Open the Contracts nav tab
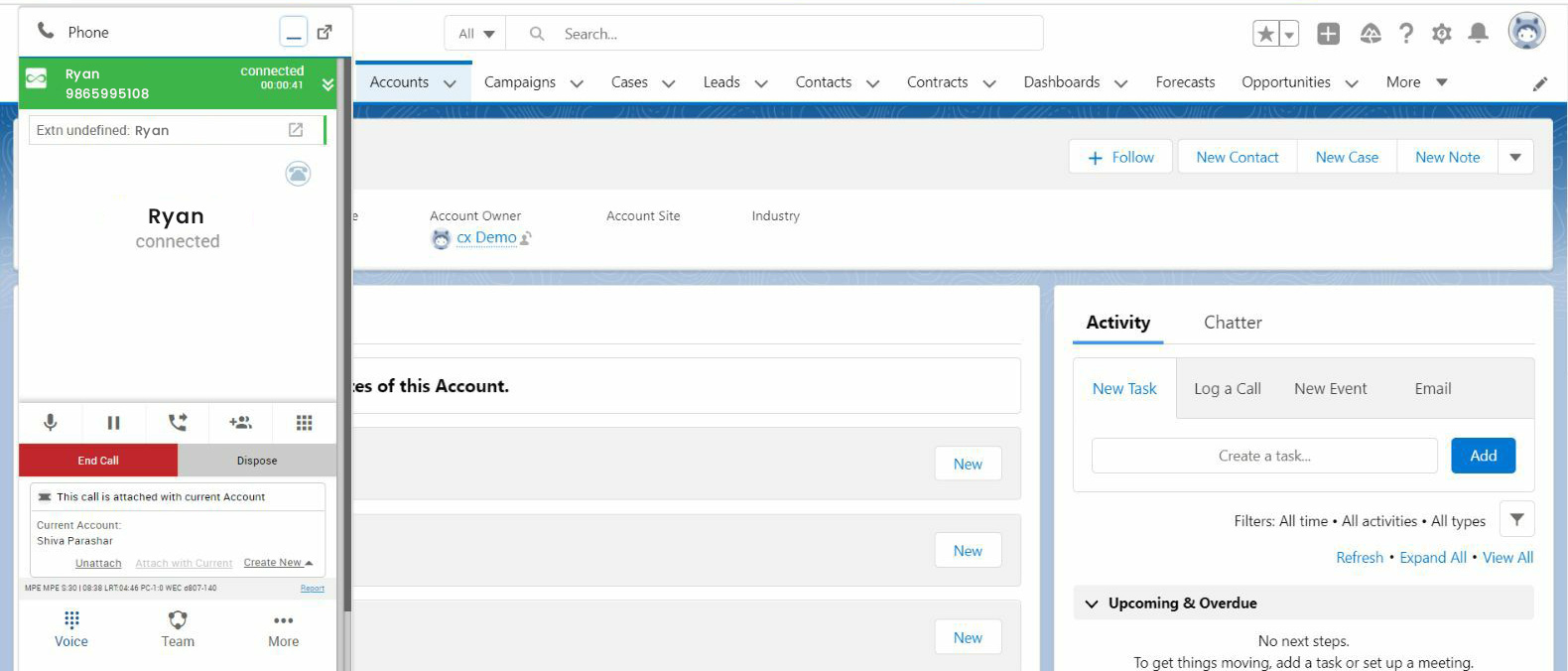Screen dimensions: 1568x671 938,82
